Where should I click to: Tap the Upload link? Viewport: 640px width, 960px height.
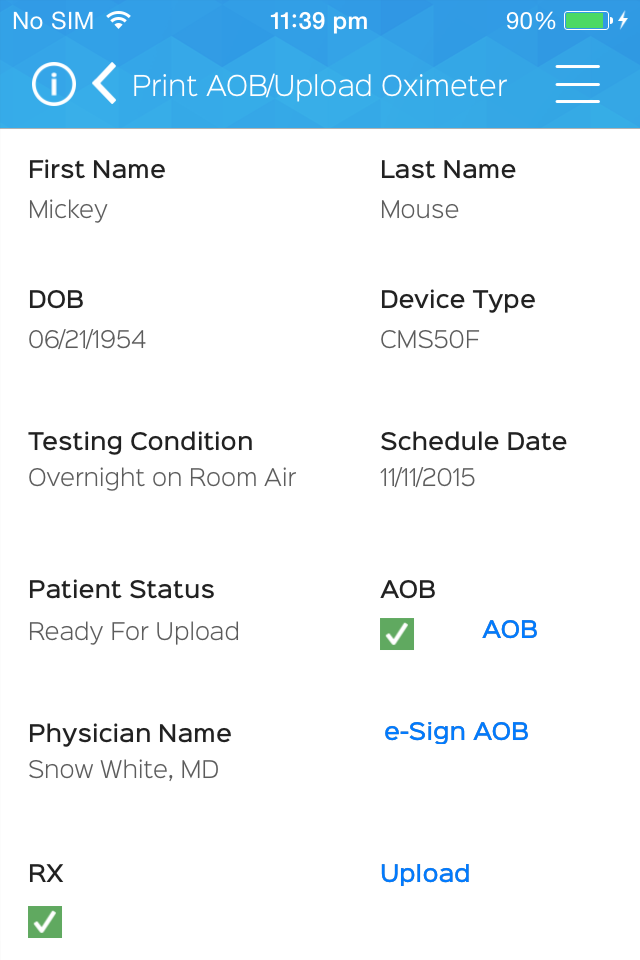pos(425,874)
